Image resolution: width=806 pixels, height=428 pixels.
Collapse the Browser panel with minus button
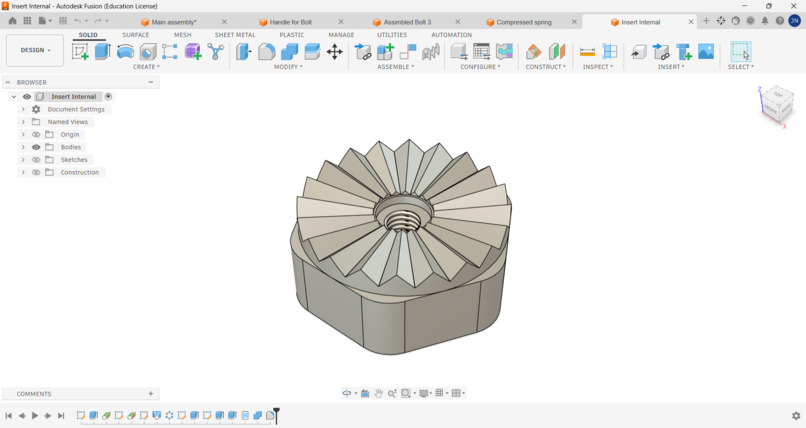[x=151, y=82]
